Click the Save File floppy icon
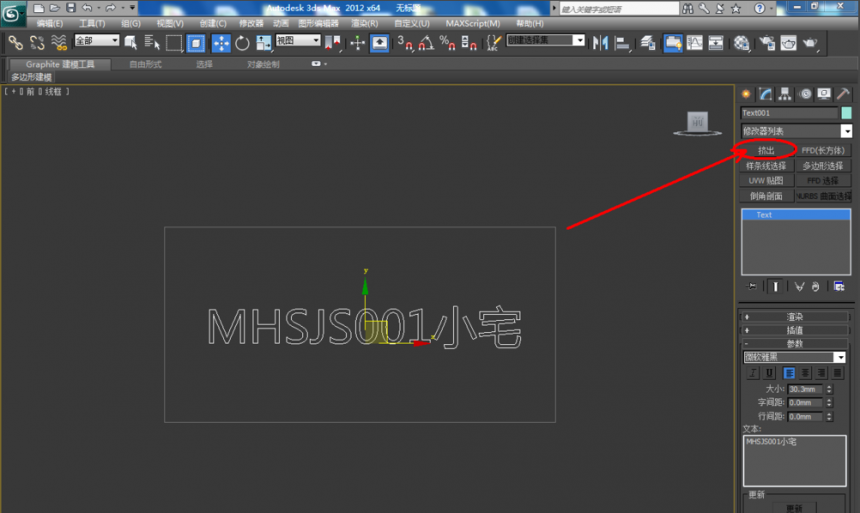 [71, 8]
